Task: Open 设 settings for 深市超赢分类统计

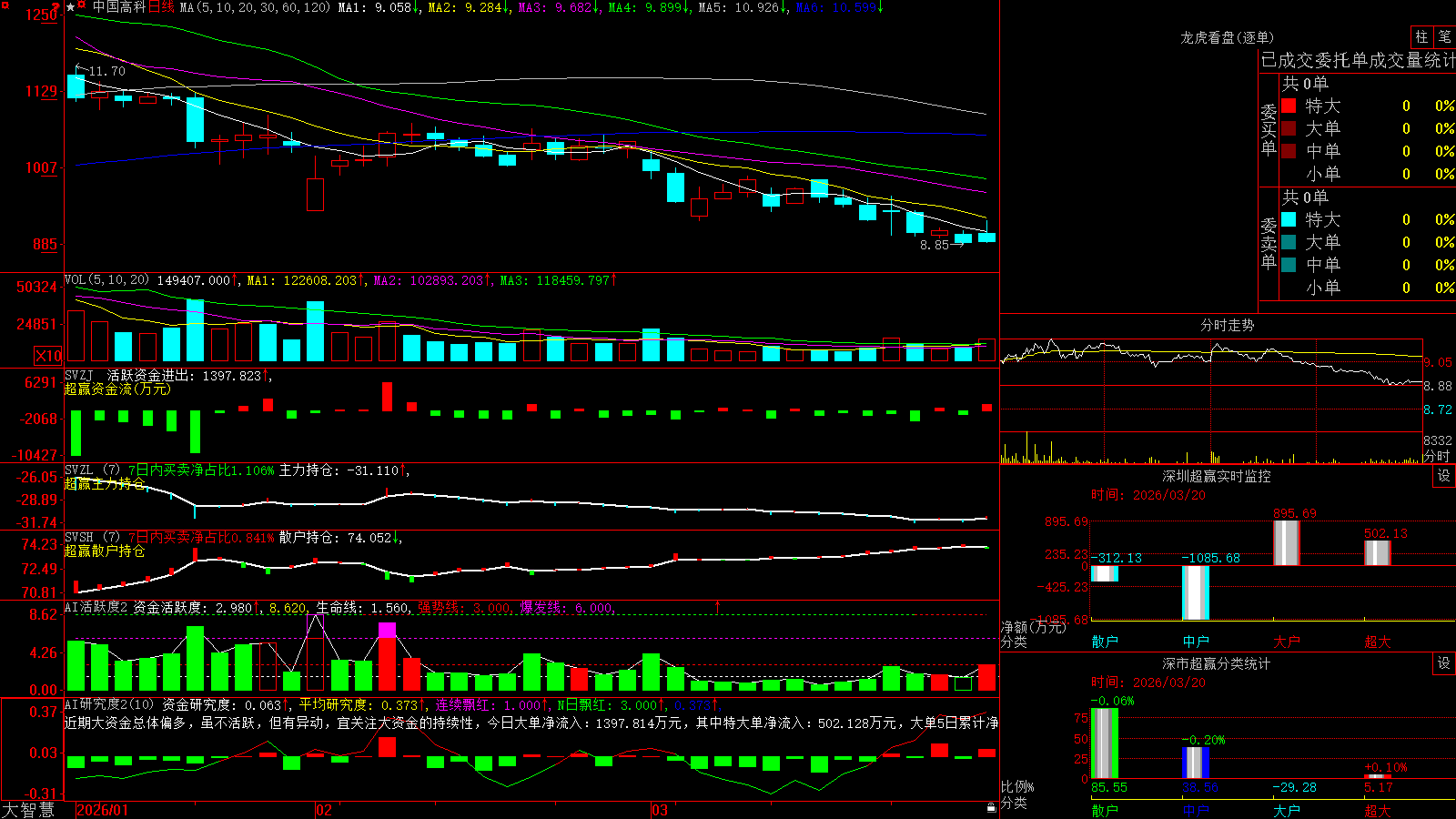Action: pos(1444,663)
